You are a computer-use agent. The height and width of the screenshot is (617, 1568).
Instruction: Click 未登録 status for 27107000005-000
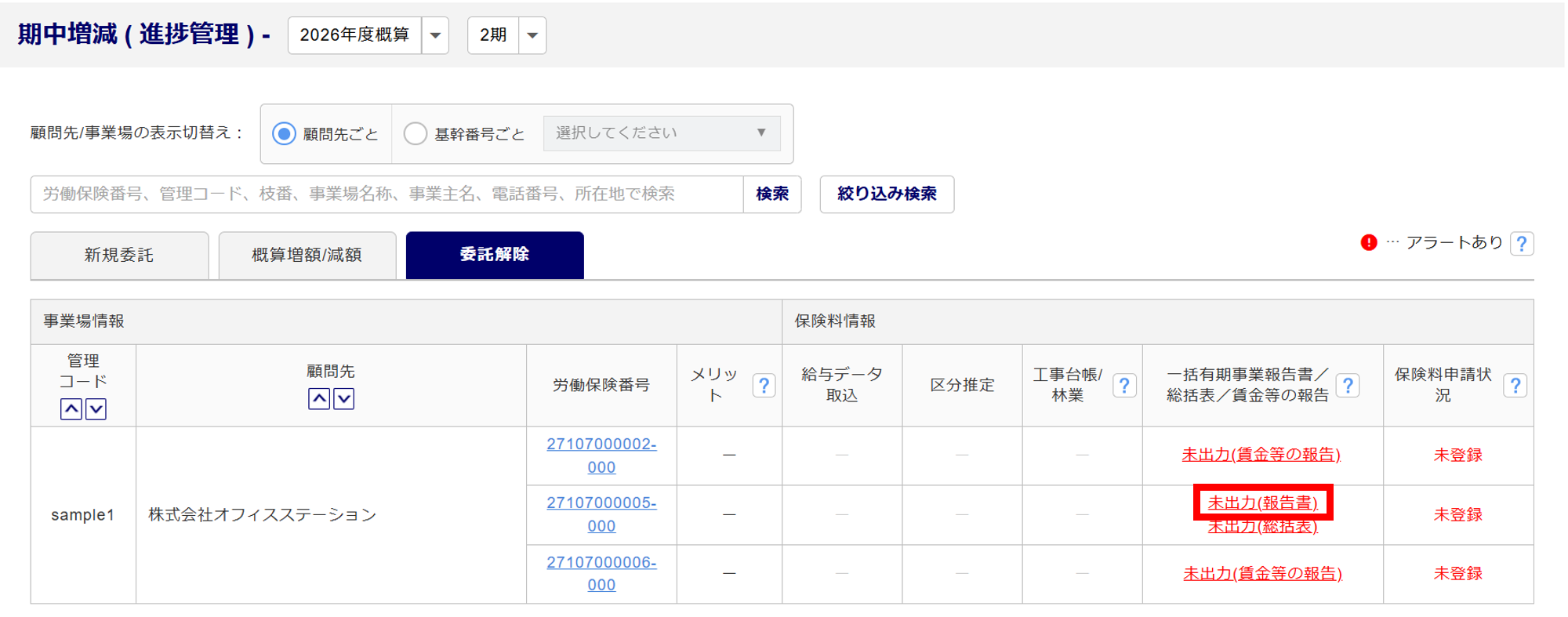click(x=1457, y=514)
